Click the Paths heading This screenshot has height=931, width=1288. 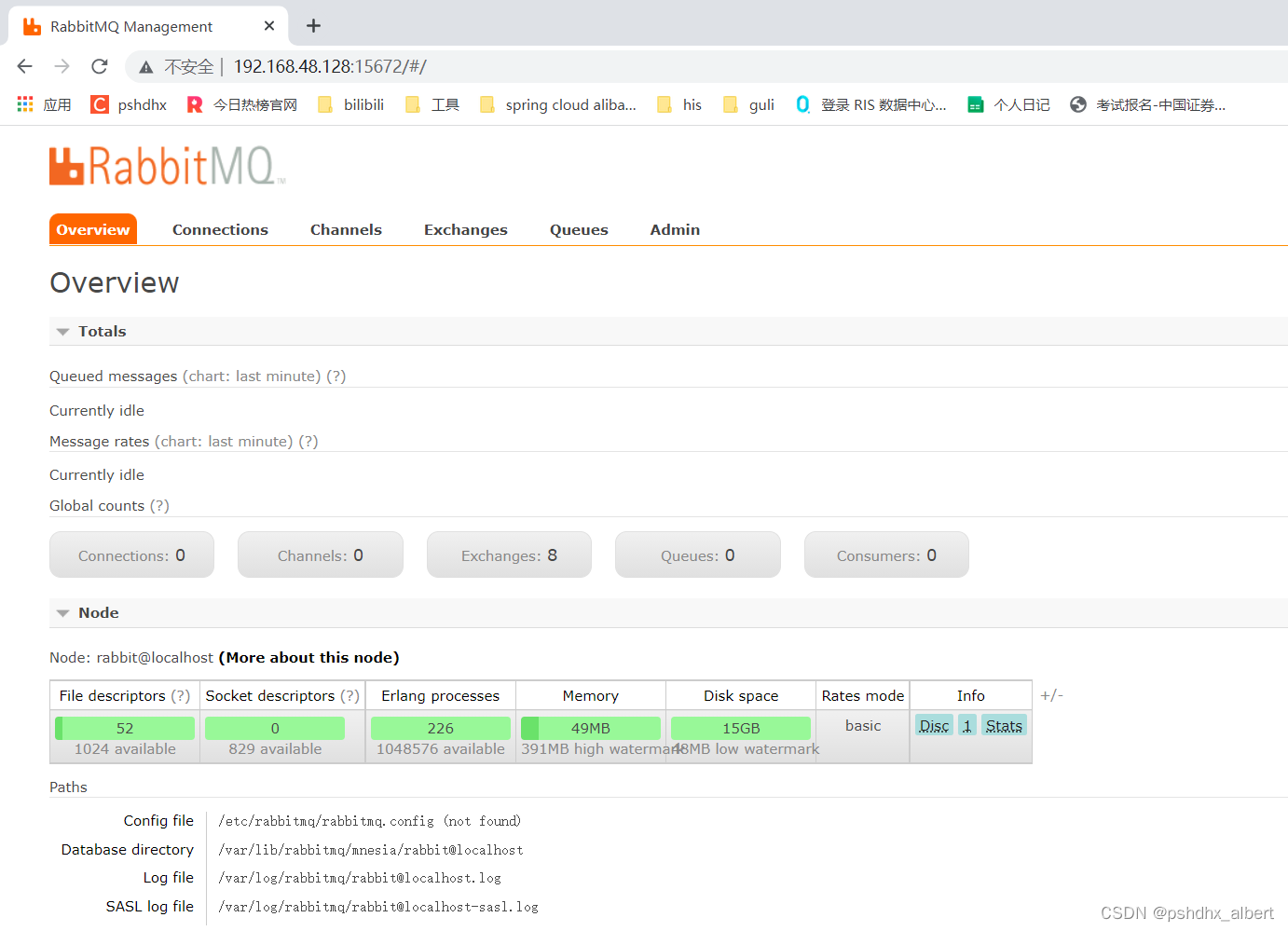pos(68,787)
